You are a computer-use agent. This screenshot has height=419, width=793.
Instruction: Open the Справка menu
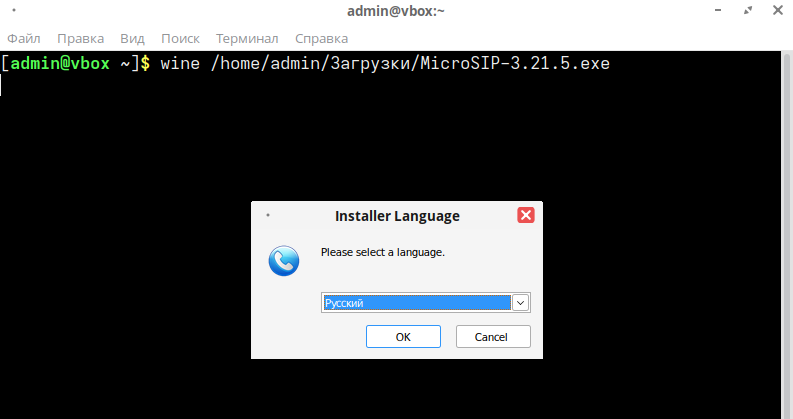(x=321, y=38)
